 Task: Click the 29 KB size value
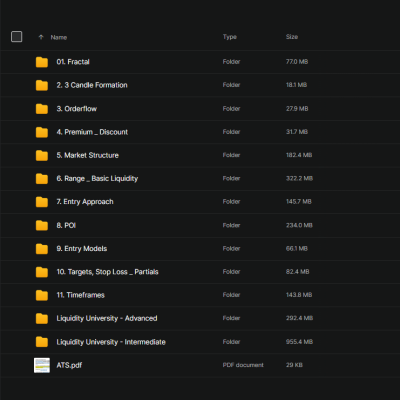[x=294, y=365]
